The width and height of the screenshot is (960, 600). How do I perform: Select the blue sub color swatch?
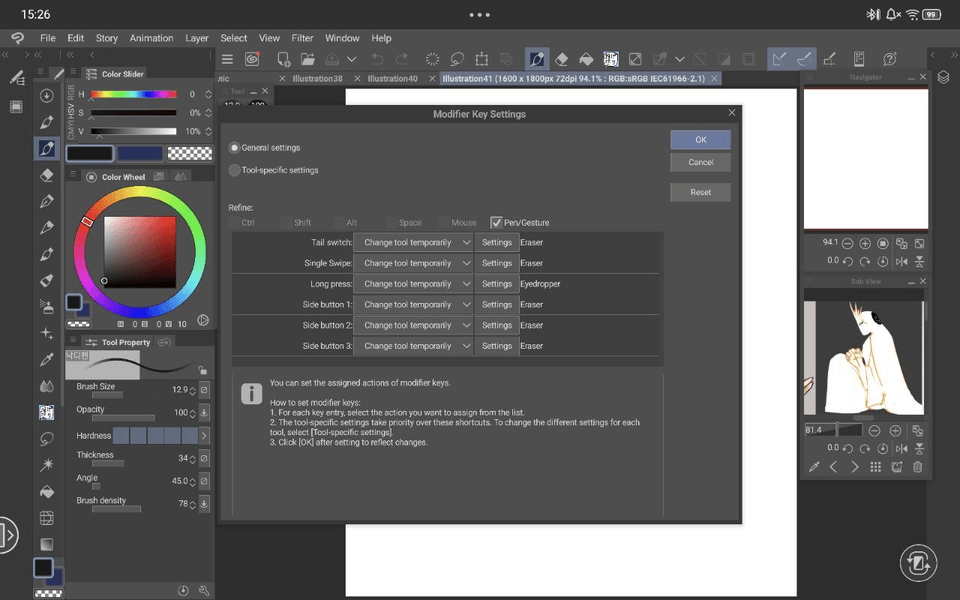pyautogui.click(x=140, y=153)
